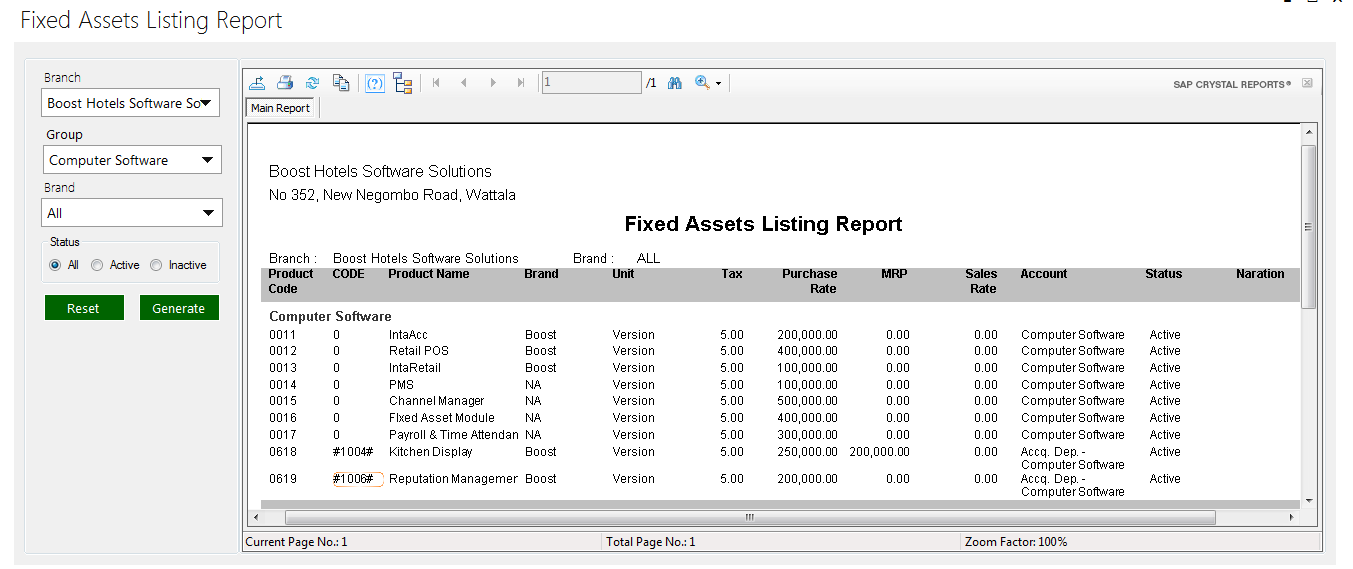
Task: Switch to the Main Report tab
Action: [x=281, y=108]
